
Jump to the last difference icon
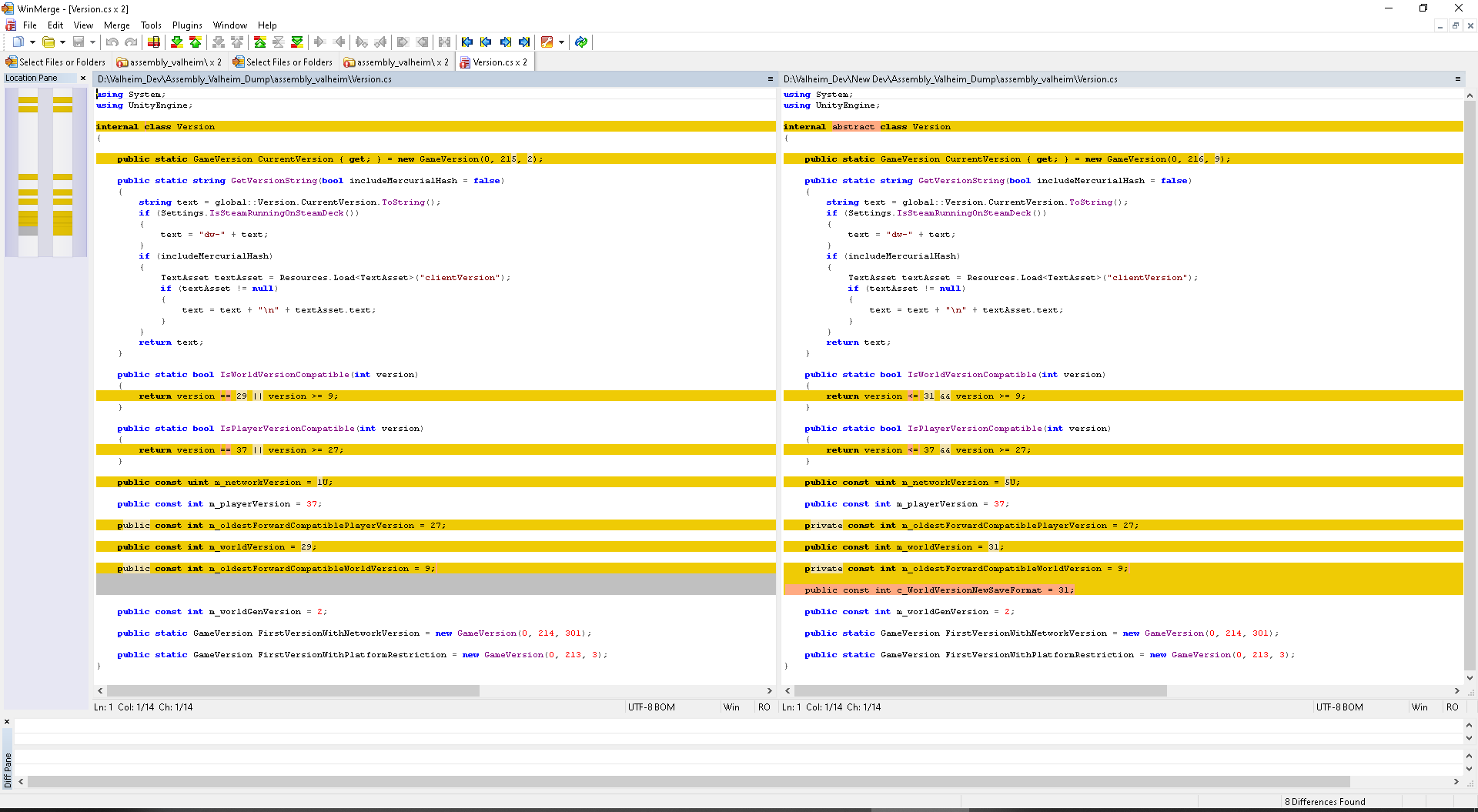(x=297, y=42)
